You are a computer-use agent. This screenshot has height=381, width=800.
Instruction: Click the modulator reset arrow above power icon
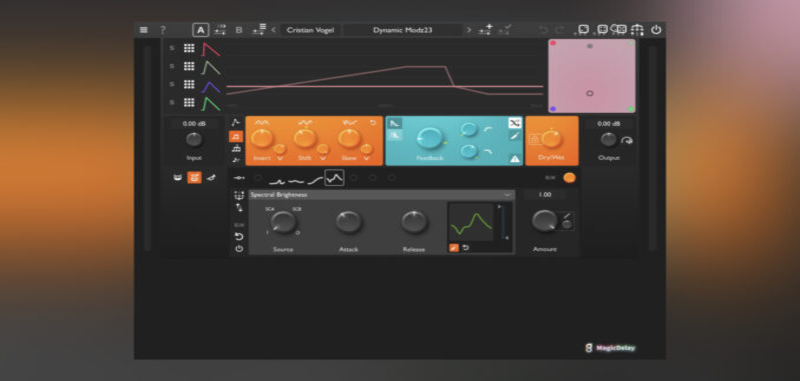(239, 236)
